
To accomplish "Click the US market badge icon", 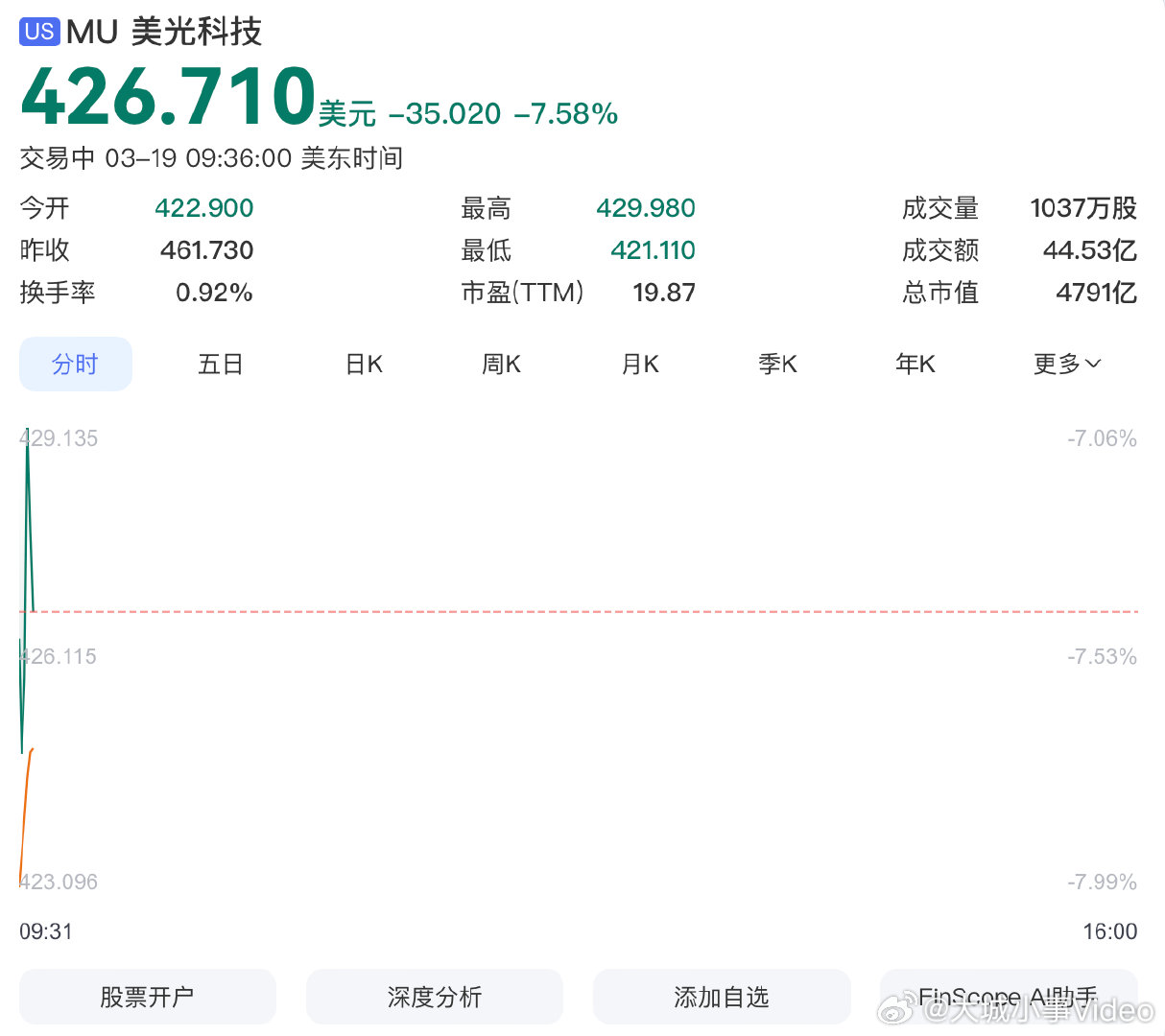I will tap(38, 32).
